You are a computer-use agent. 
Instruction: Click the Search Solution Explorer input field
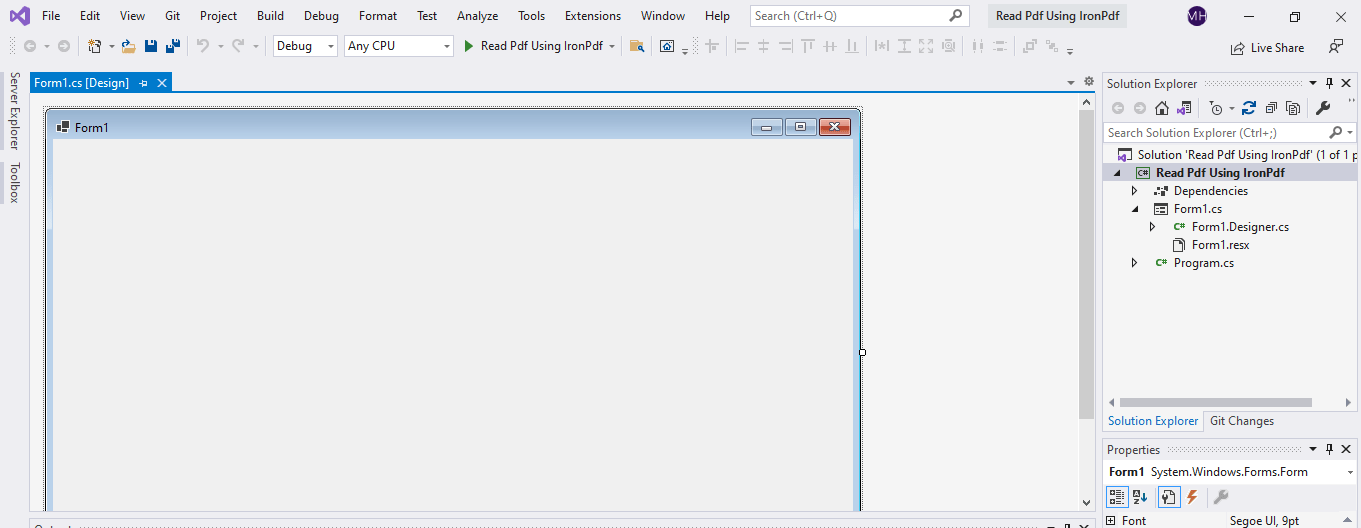[x=1215, y=133]
